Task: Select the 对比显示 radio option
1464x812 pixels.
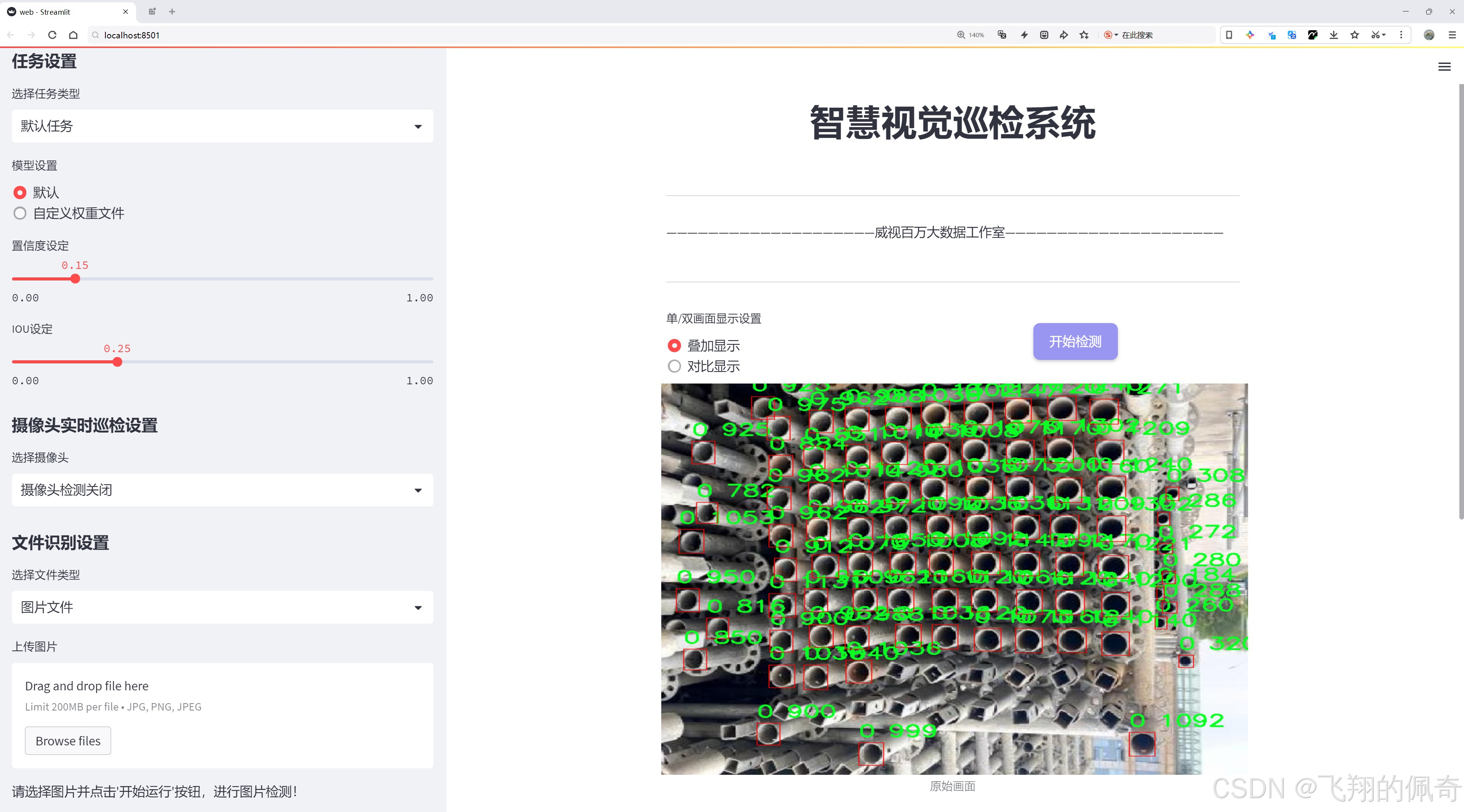Action: tap(674, 366)
